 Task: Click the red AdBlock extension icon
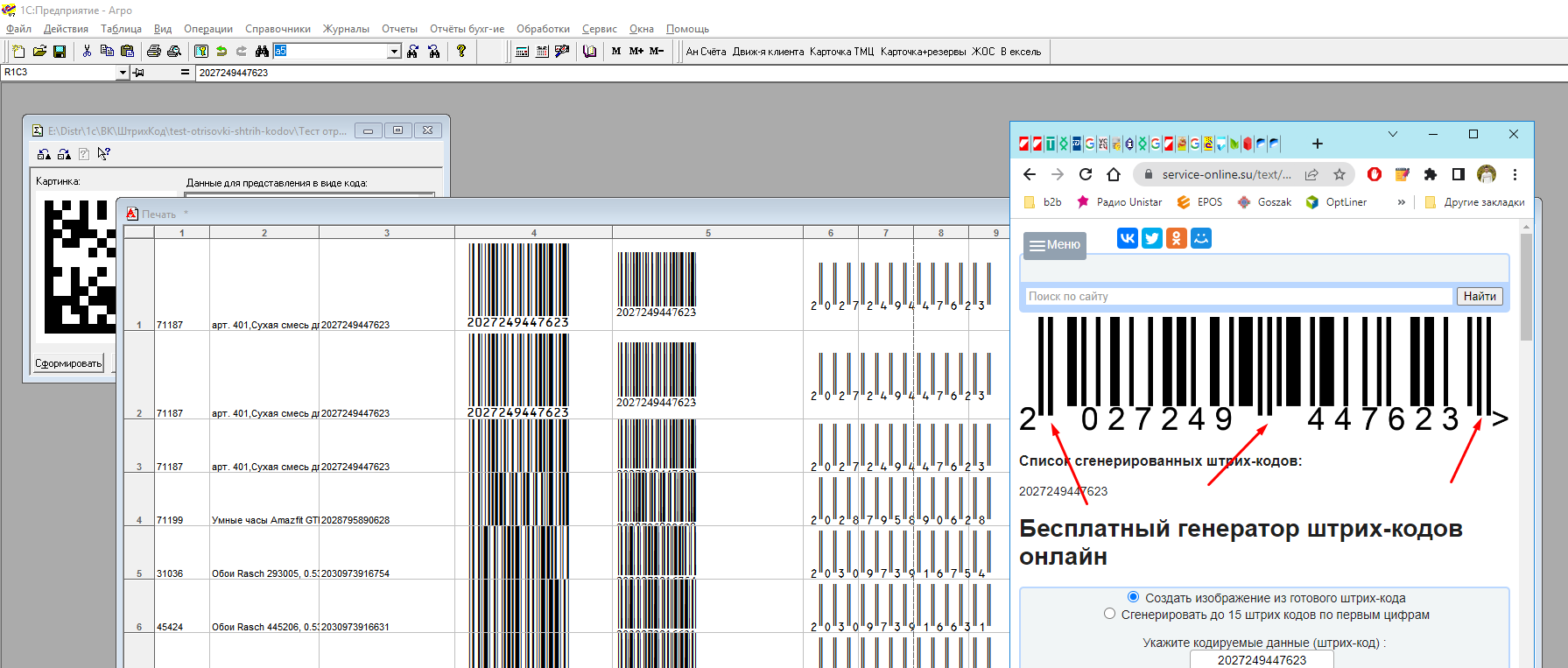(1375, 174)
